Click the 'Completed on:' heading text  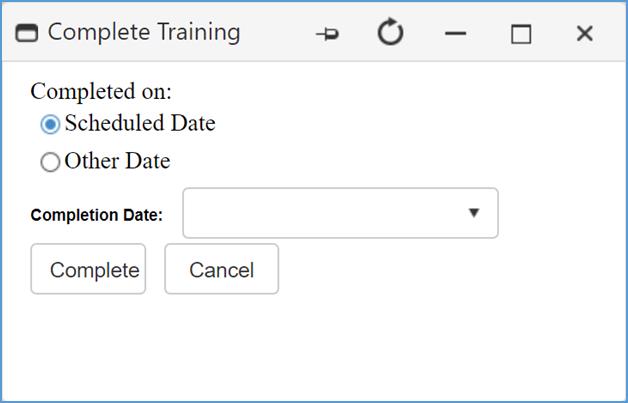click(101, 91)
